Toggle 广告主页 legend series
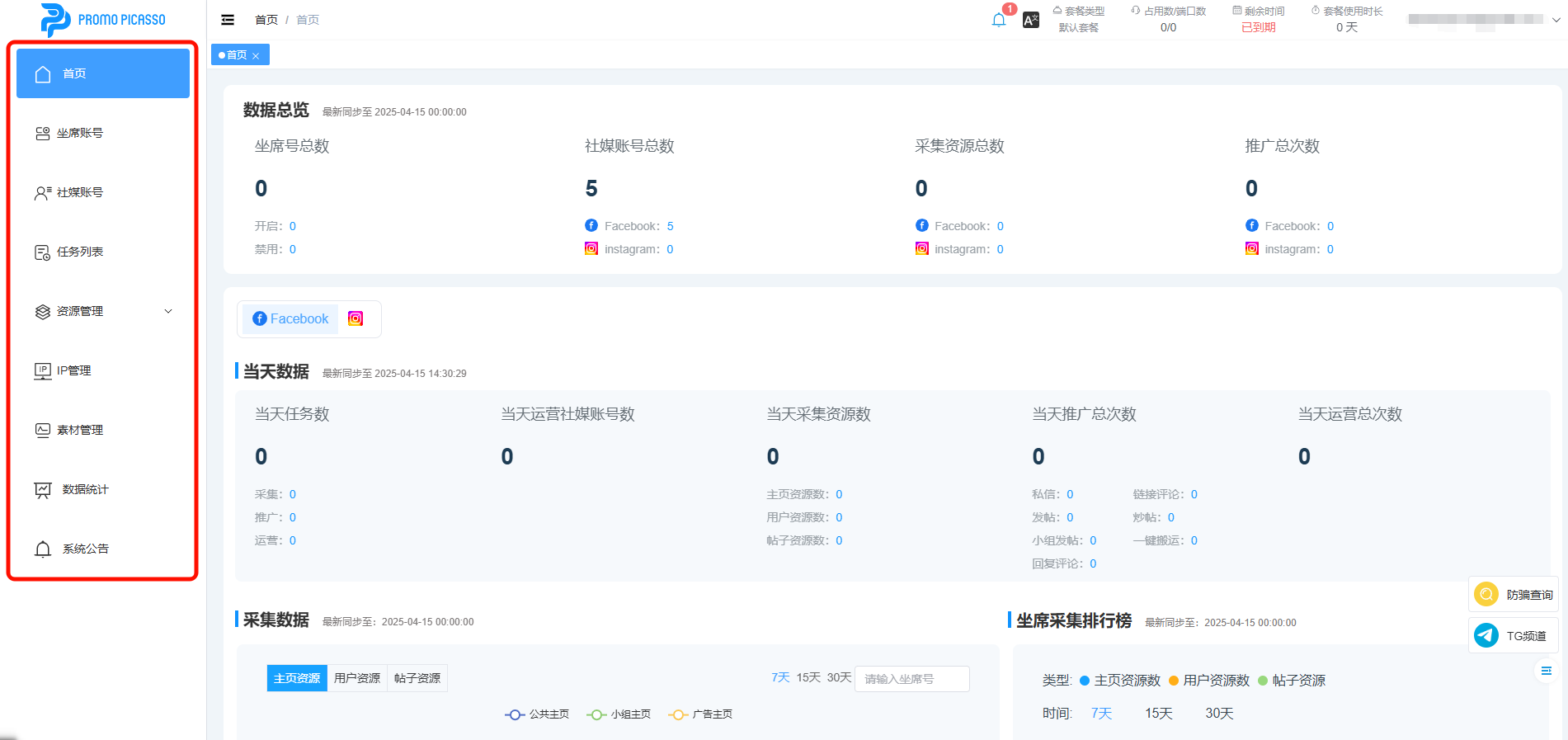The height and width of the screenshot is (740, 1568). [700, 714]
